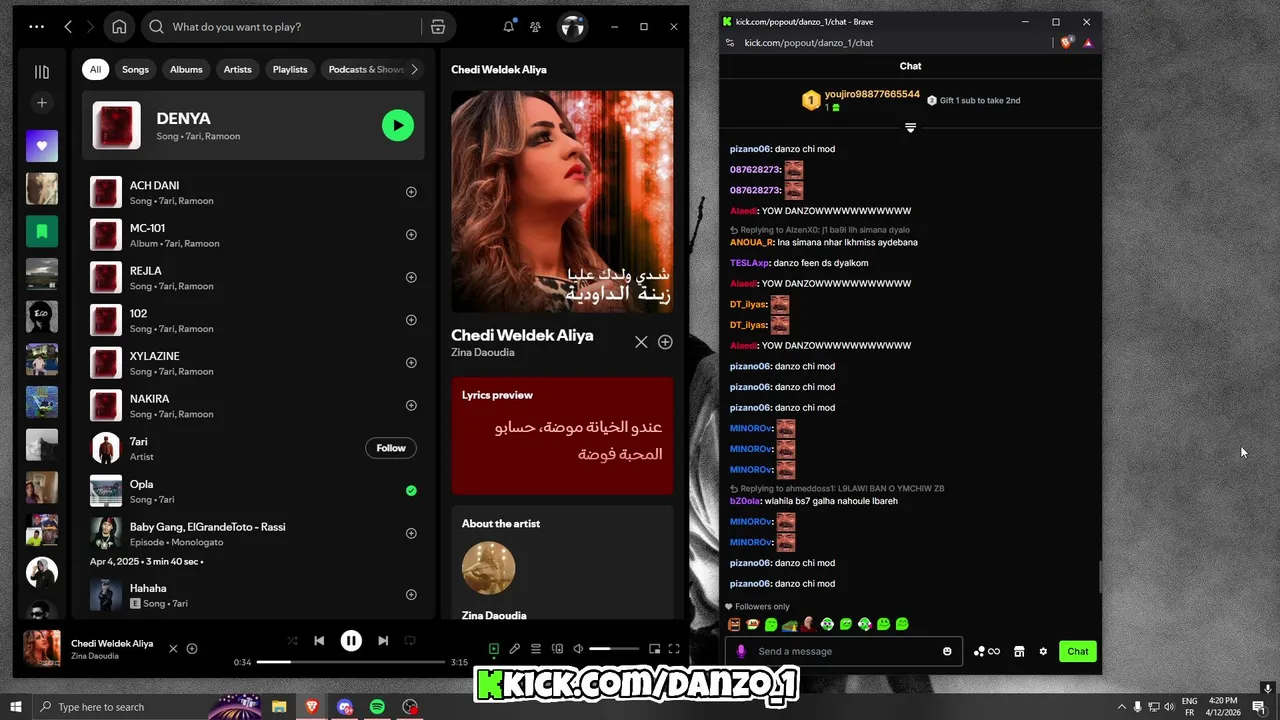Go to Spotify Home
Viewport: 1280px width, 720px height.
coord(119,27)
